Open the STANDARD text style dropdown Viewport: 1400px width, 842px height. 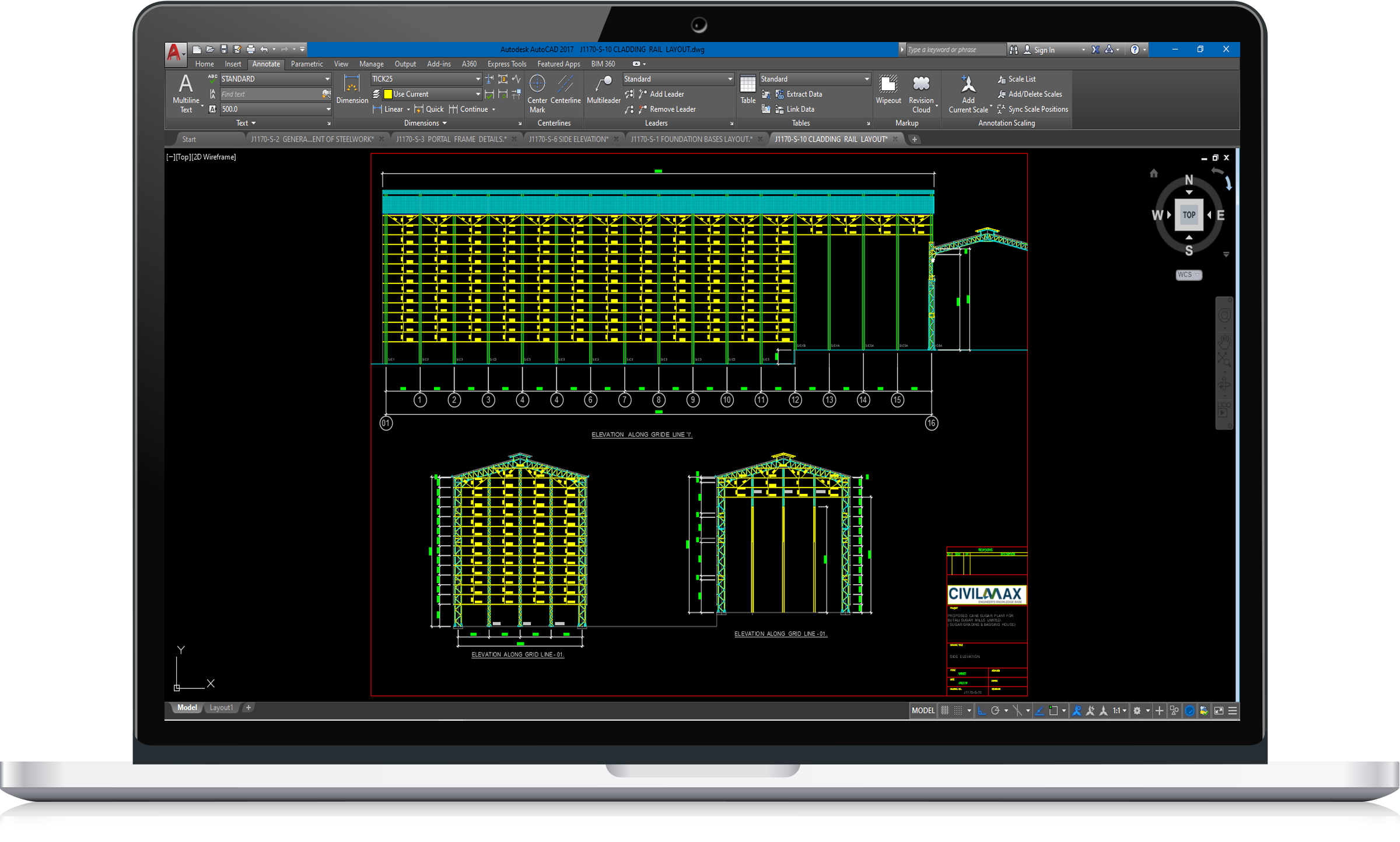click(327, 79)
